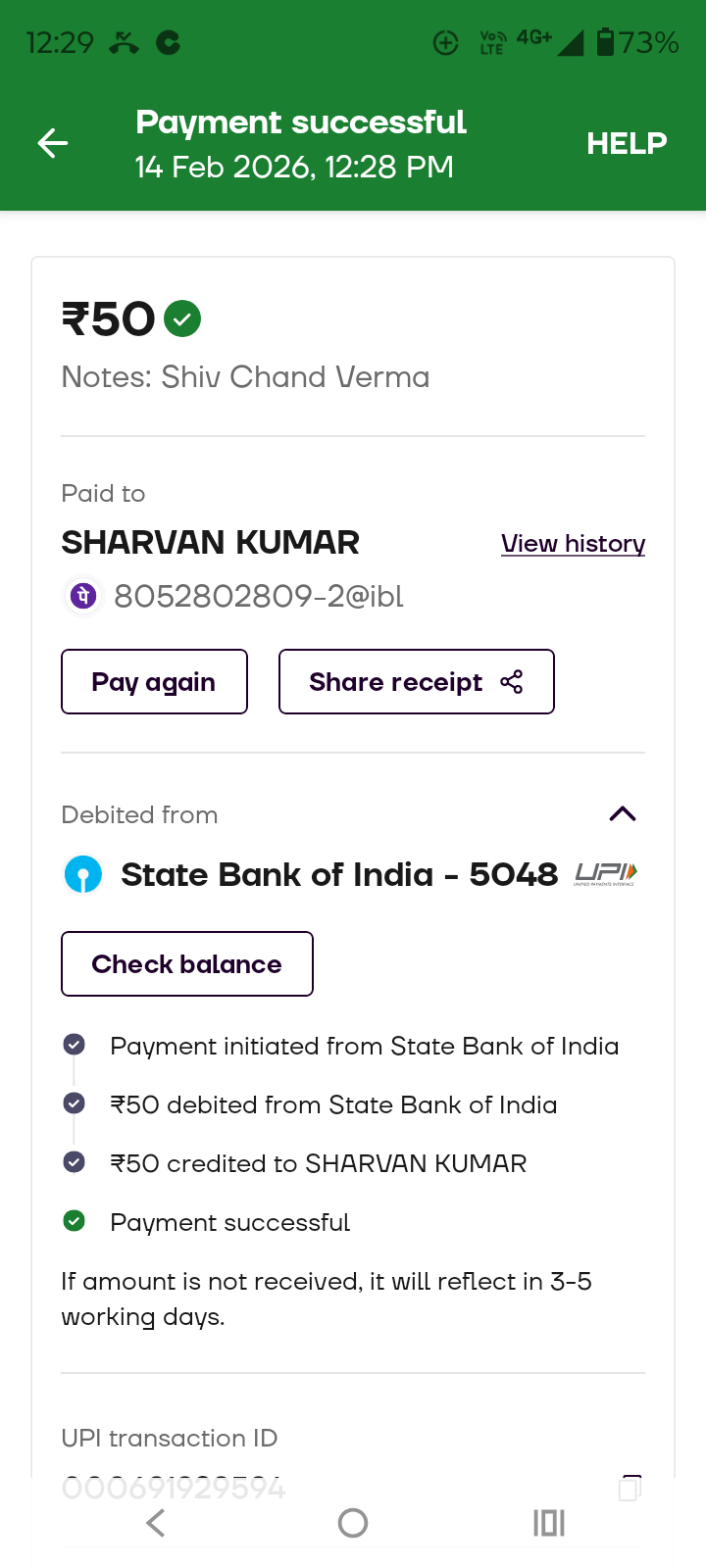Tap the back arrow in header

coord(53,144)
